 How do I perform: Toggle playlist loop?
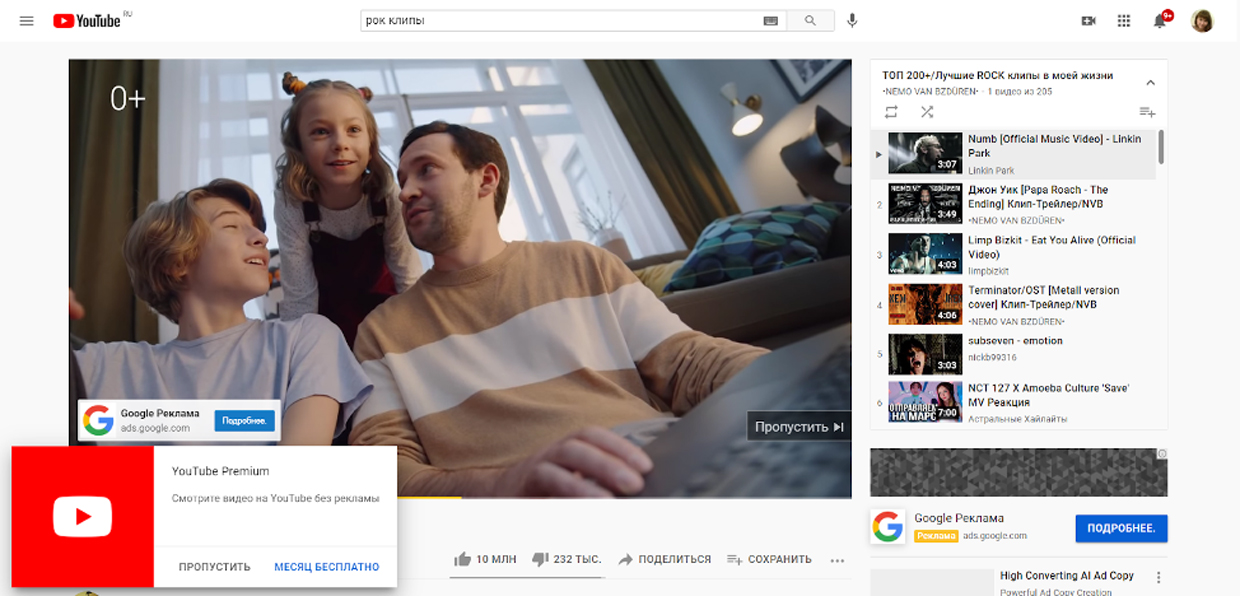click(x=891, y=112)
